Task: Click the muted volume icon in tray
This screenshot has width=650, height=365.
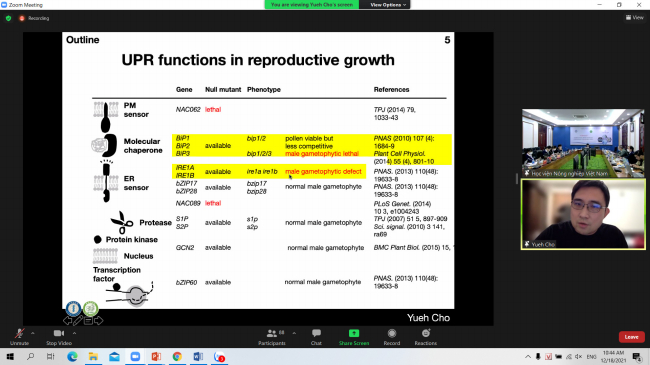Action: pyautogui.click(x=579, y=357)
